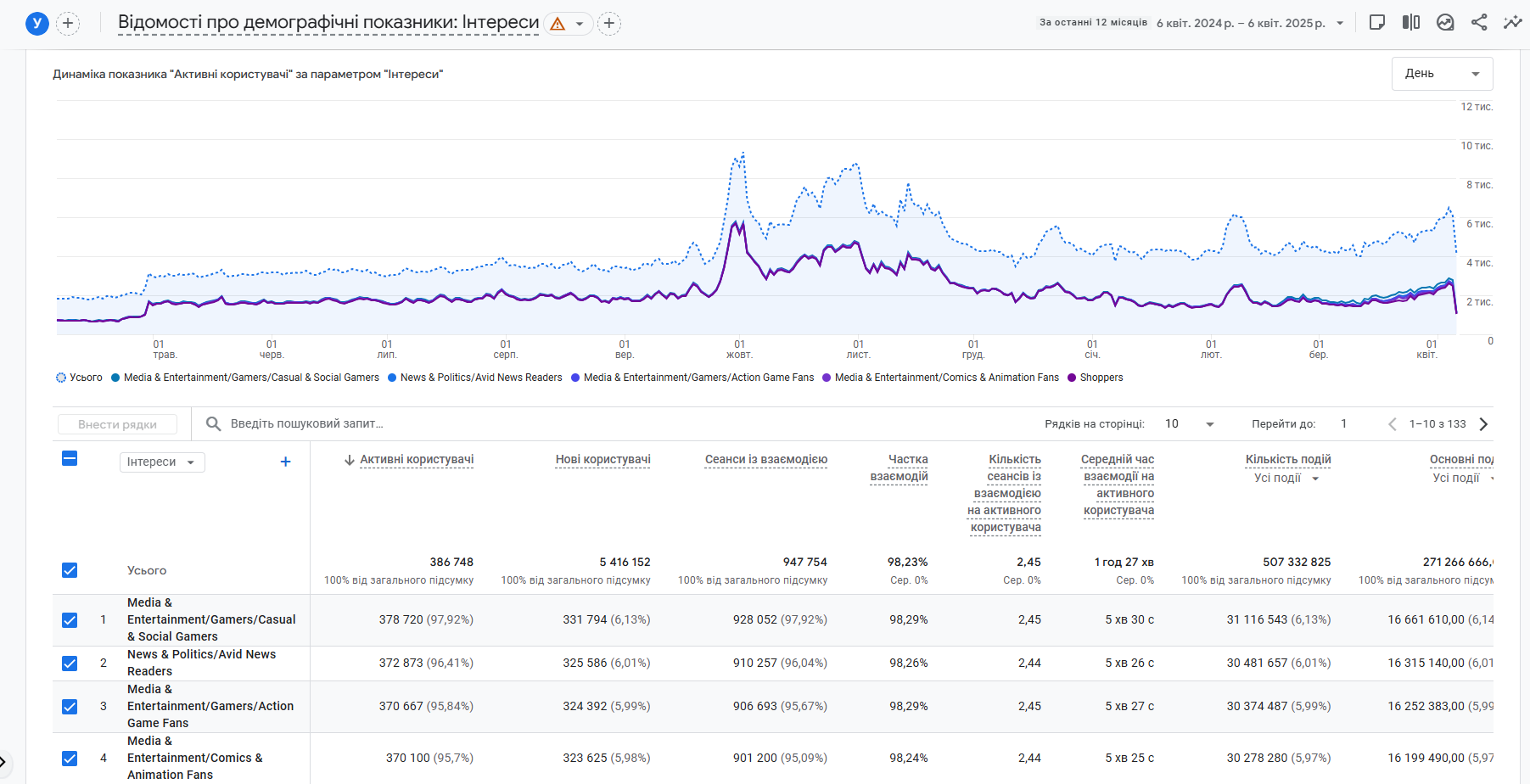The image size is (1530, 784).
Task: Go to next page of table rows
Action: (1483, 424)
